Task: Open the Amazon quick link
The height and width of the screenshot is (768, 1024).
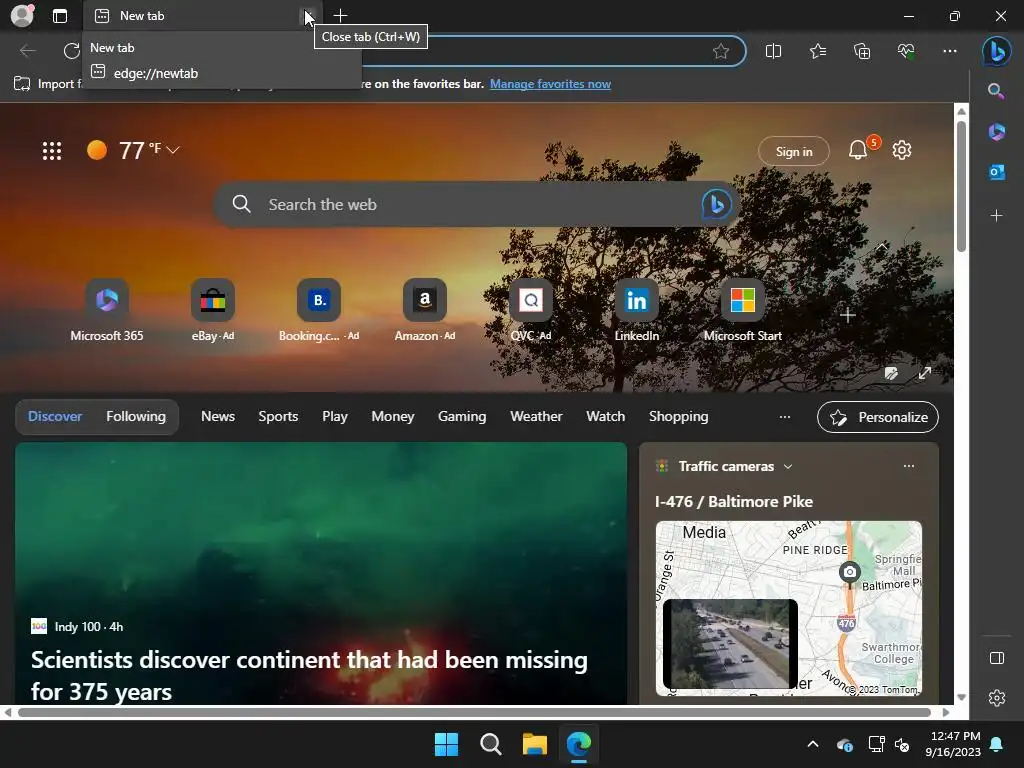Action: pos(424,311)
